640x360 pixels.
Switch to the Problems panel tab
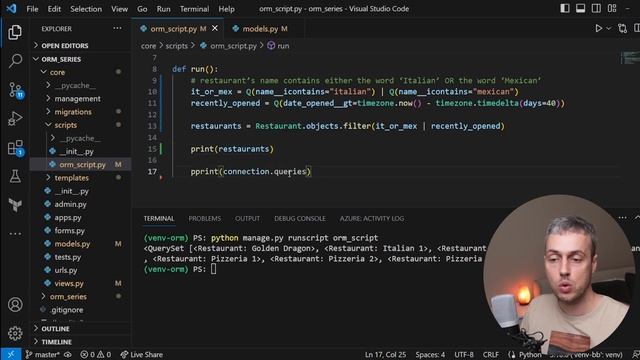(x=204, y=218)
